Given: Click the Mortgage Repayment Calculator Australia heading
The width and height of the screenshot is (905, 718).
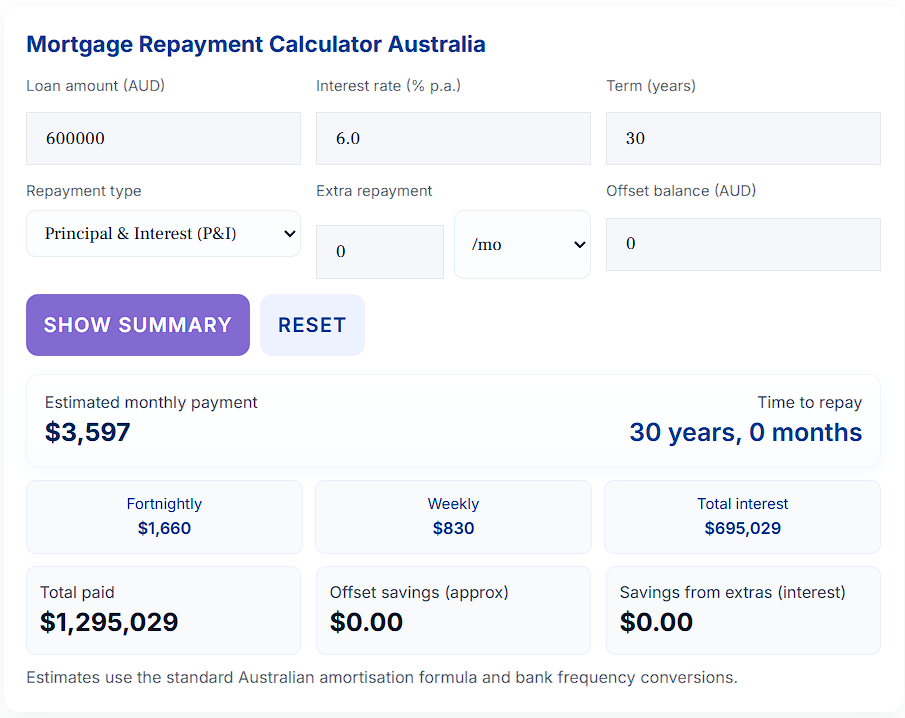Looking at the screenshot, I should pos(256,44).
